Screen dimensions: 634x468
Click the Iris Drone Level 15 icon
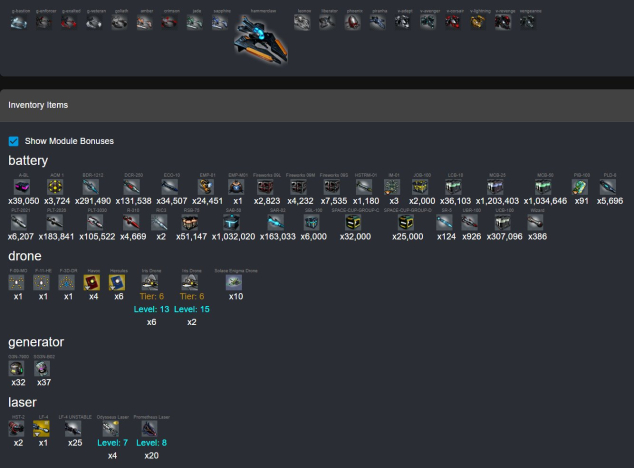click(193, 284)
